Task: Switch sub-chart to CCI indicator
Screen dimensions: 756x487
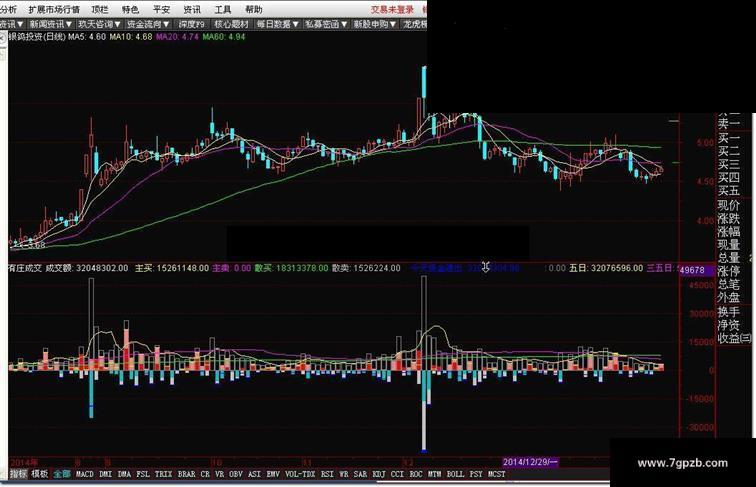Action: [x=397, y=474]
